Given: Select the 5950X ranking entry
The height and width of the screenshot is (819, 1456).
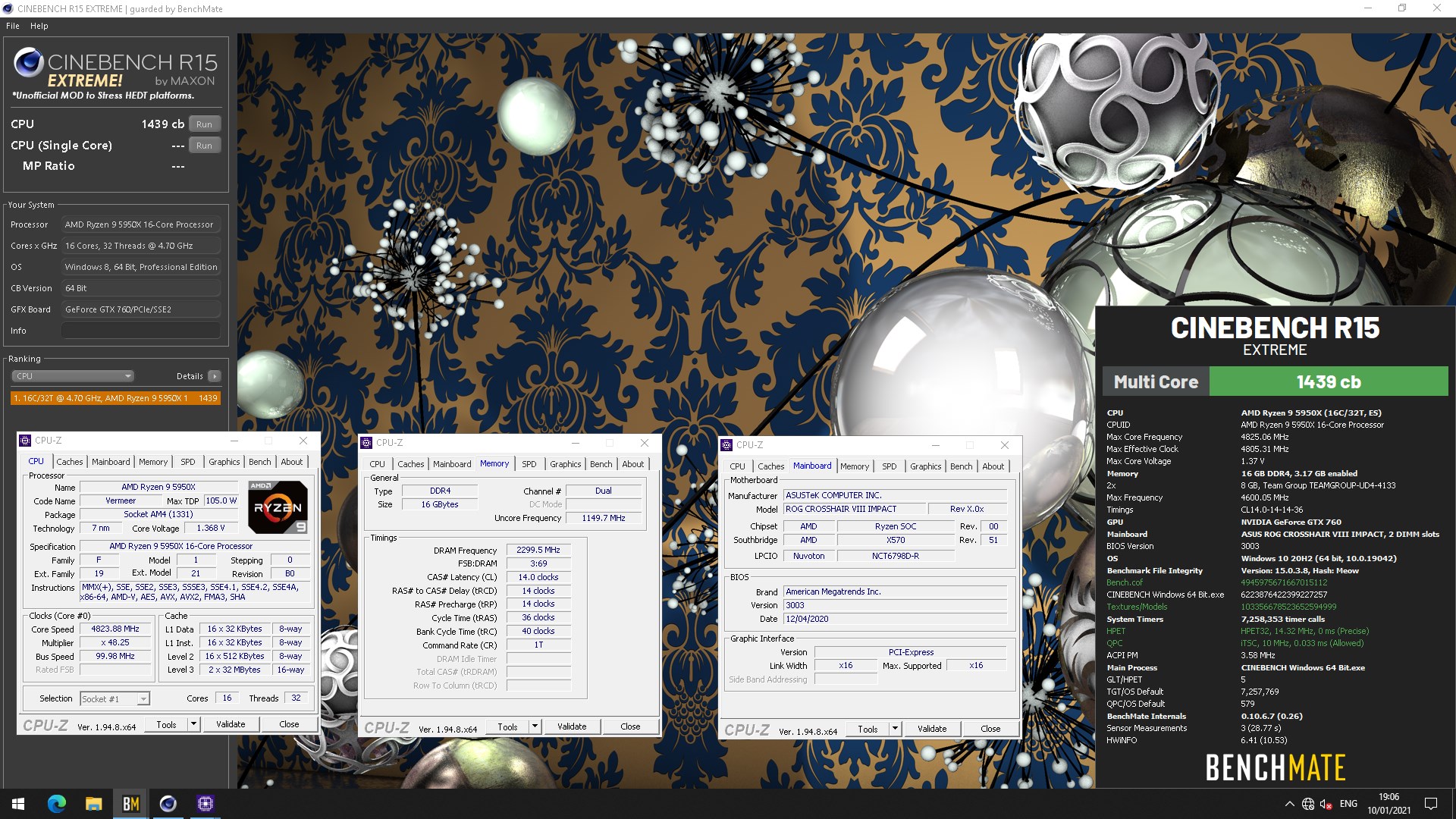Looking at the screenshot, I should click(115, 398).
